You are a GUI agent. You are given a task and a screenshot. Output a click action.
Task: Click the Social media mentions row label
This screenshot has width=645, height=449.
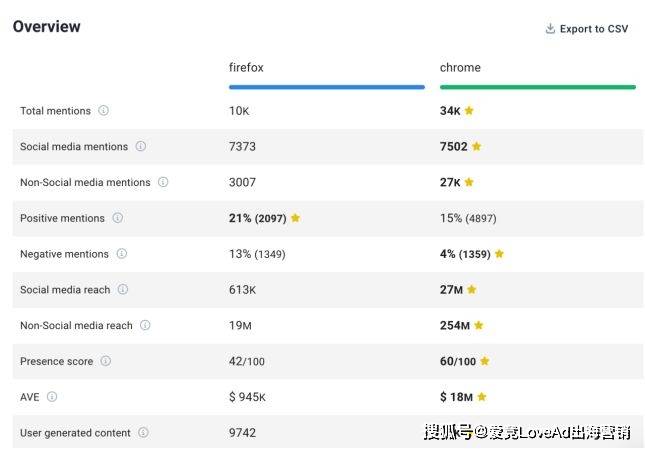coord(74,146)
